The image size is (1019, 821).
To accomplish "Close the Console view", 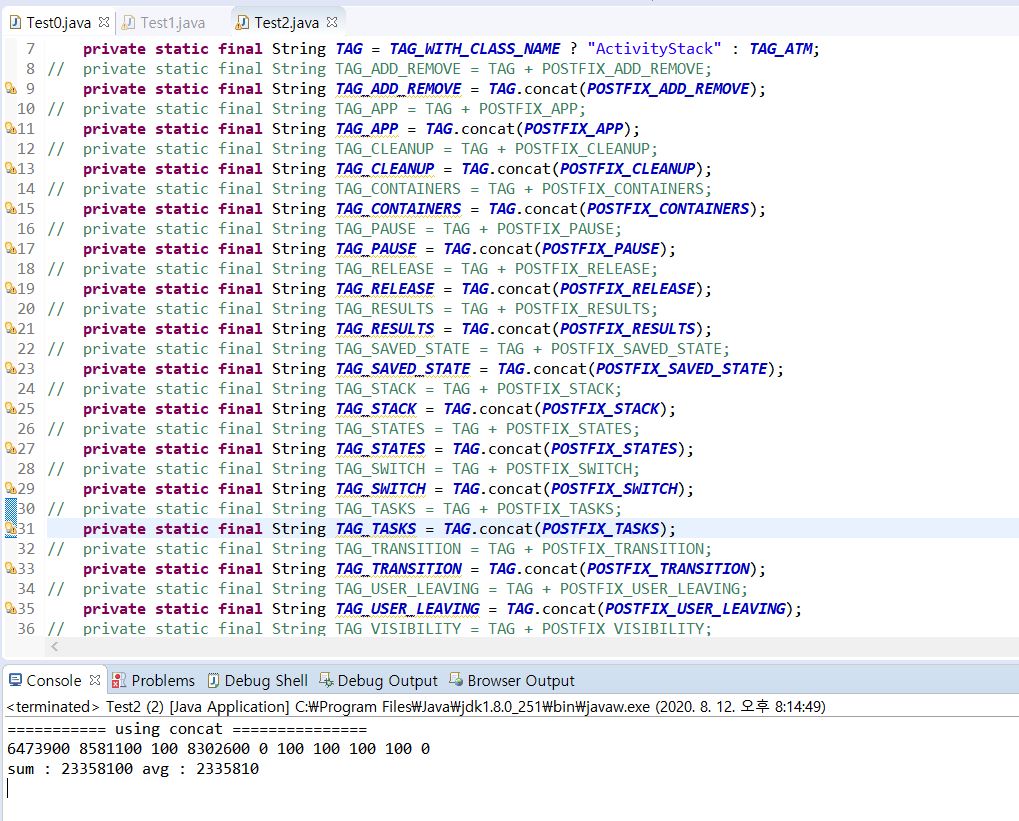I will [95, 680].
